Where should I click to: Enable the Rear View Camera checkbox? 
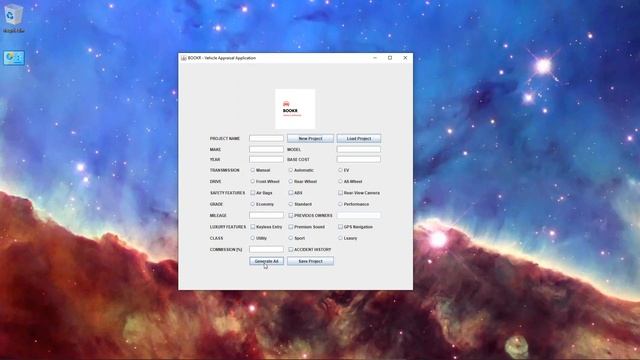pos(340,193)
